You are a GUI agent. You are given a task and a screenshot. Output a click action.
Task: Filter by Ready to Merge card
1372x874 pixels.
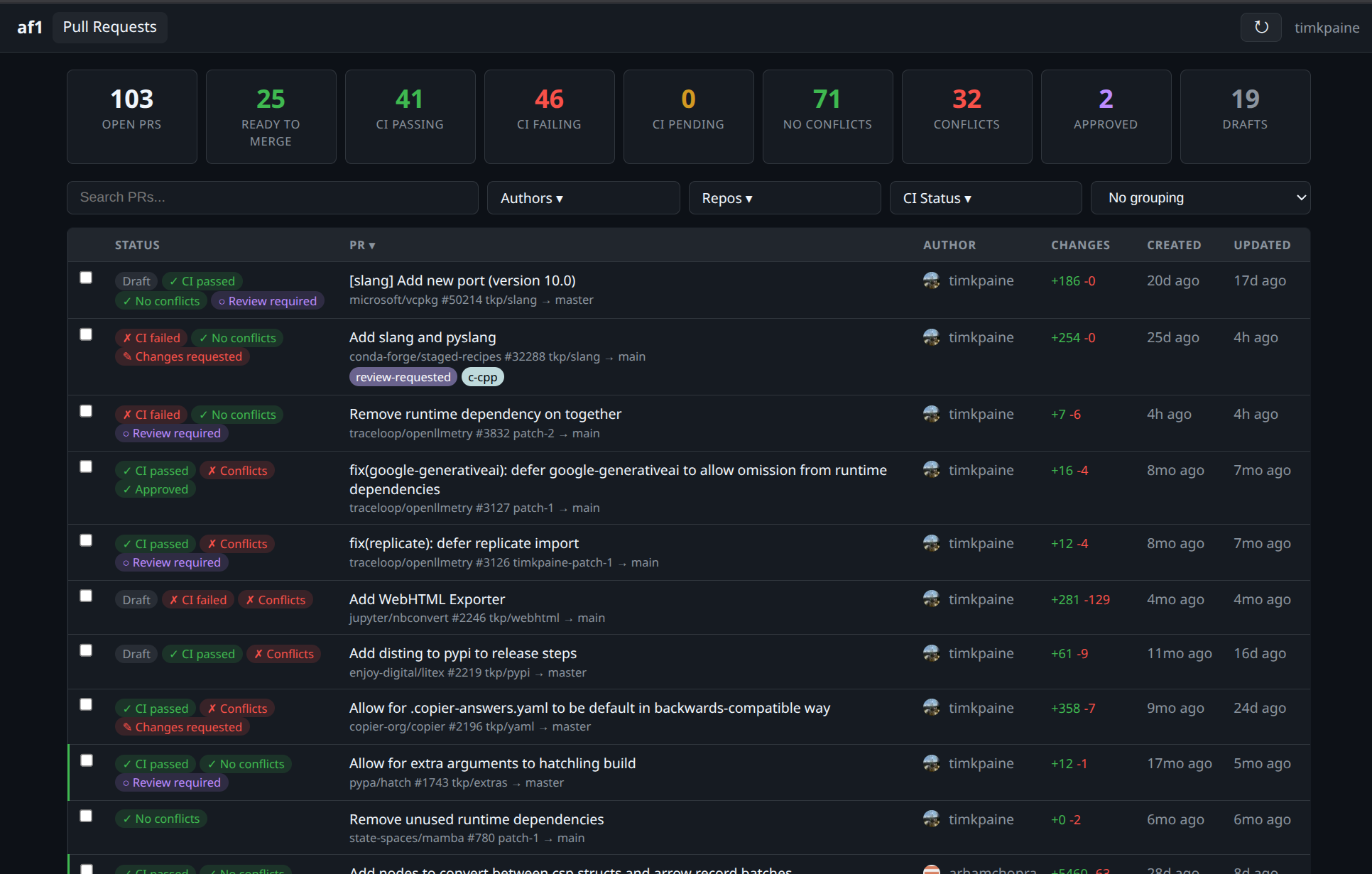click(x=271, y=116)
